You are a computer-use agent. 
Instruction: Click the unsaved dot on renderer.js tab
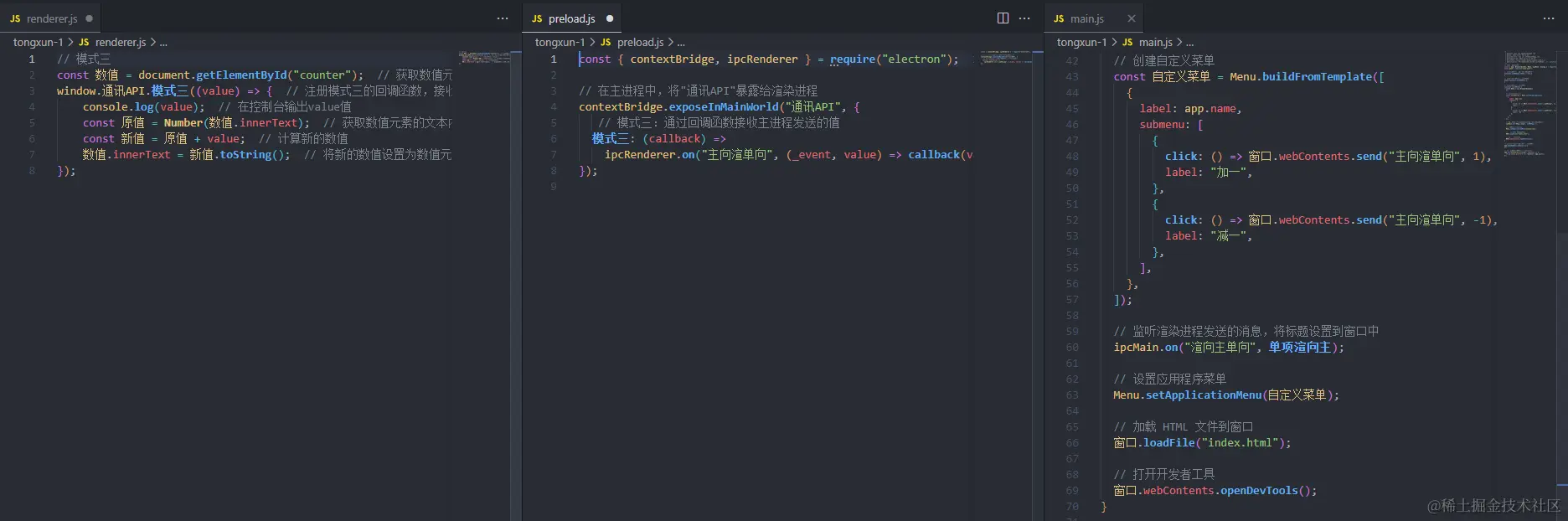[90, 18]
